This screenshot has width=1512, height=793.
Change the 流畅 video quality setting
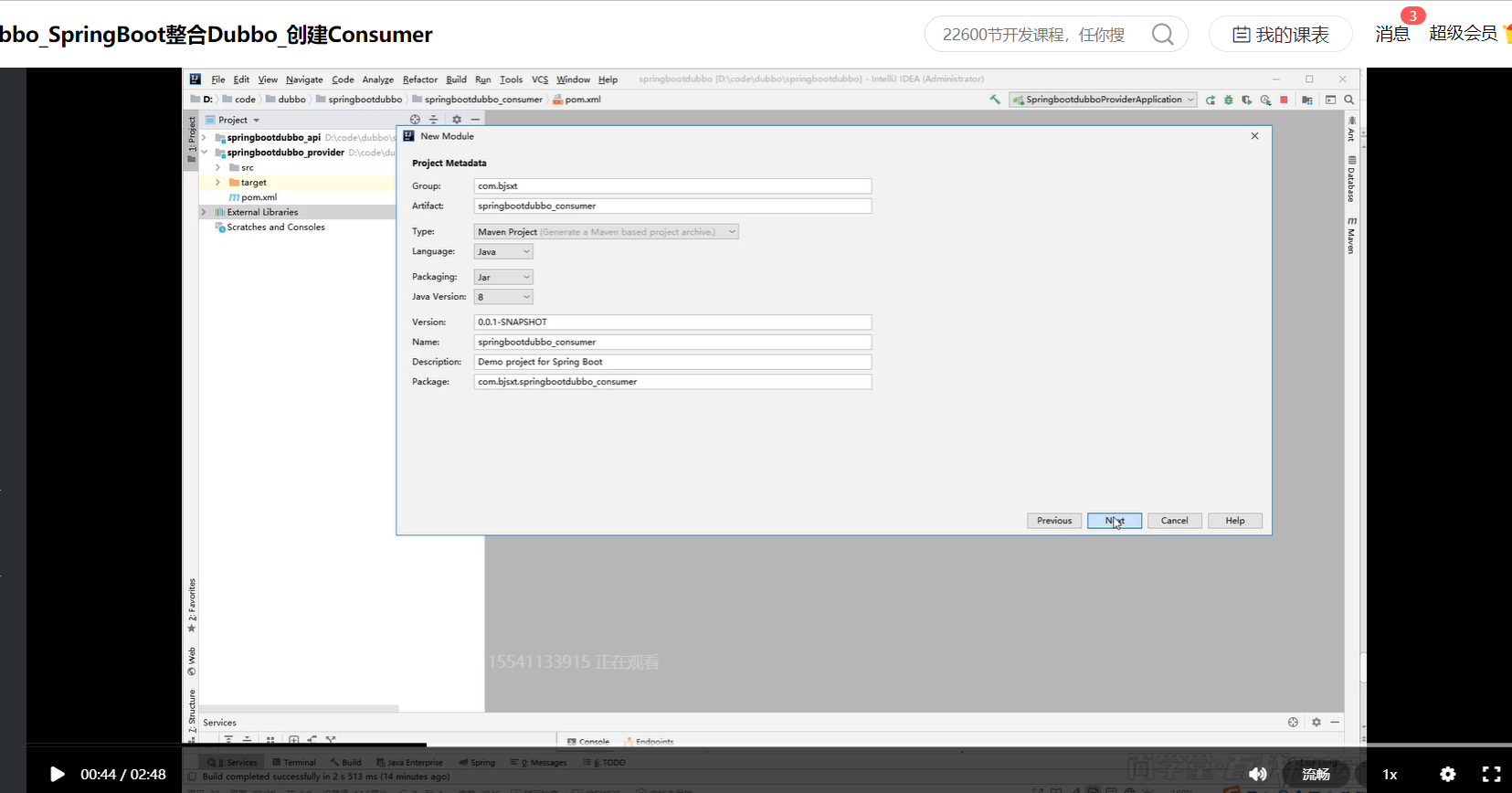pyautogui.click(x=1316, y=774)
